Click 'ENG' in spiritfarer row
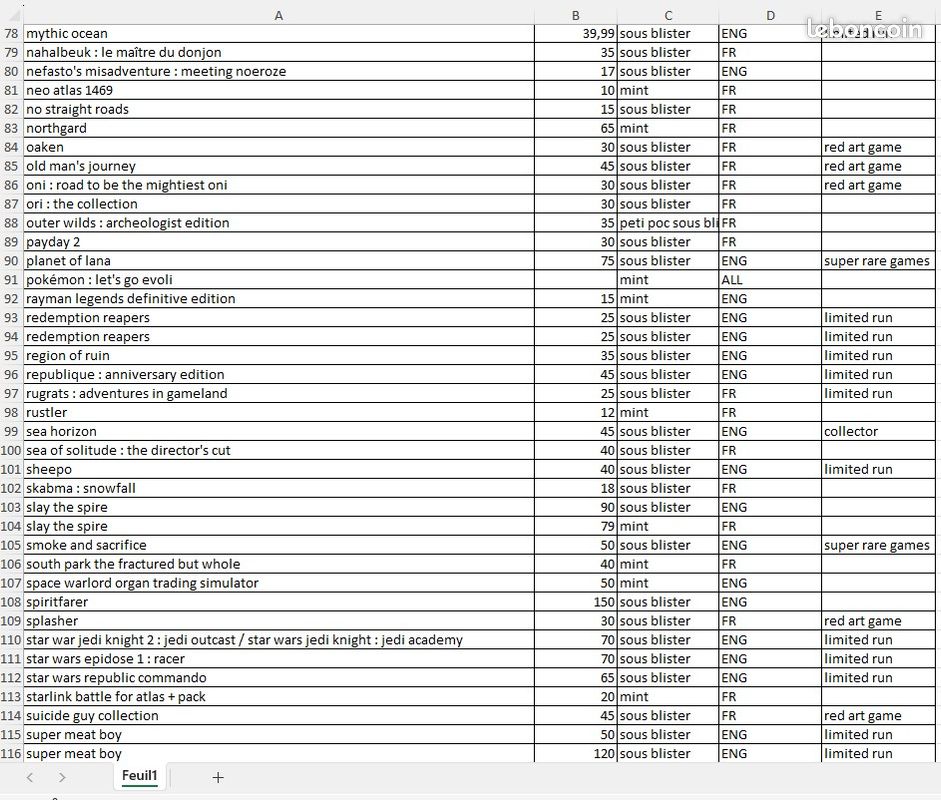Viewport: 941px width, 800px height. (x=770, y=602)
